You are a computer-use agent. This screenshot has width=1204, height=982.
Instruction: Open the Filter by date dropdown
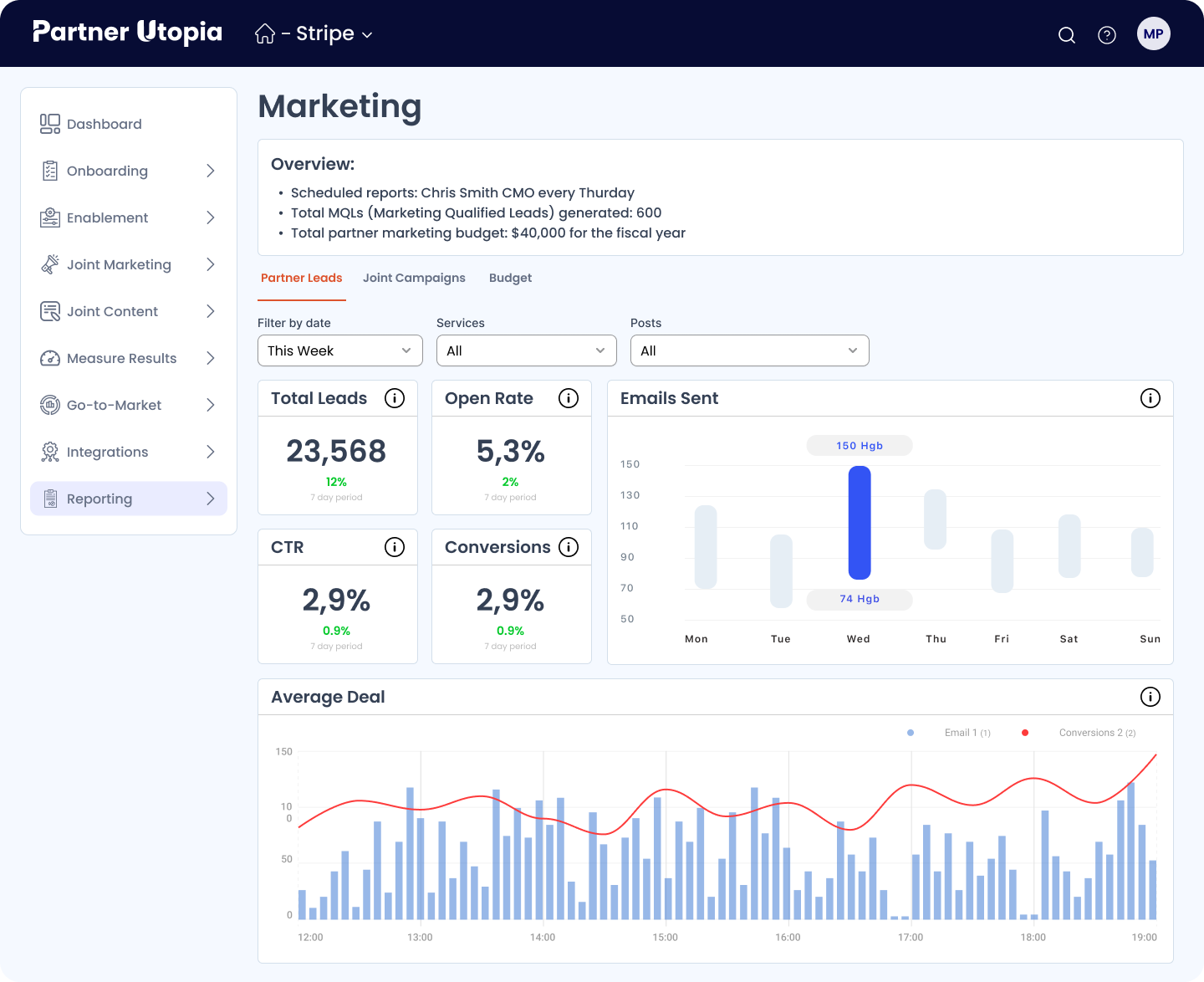tap(339, 350)
